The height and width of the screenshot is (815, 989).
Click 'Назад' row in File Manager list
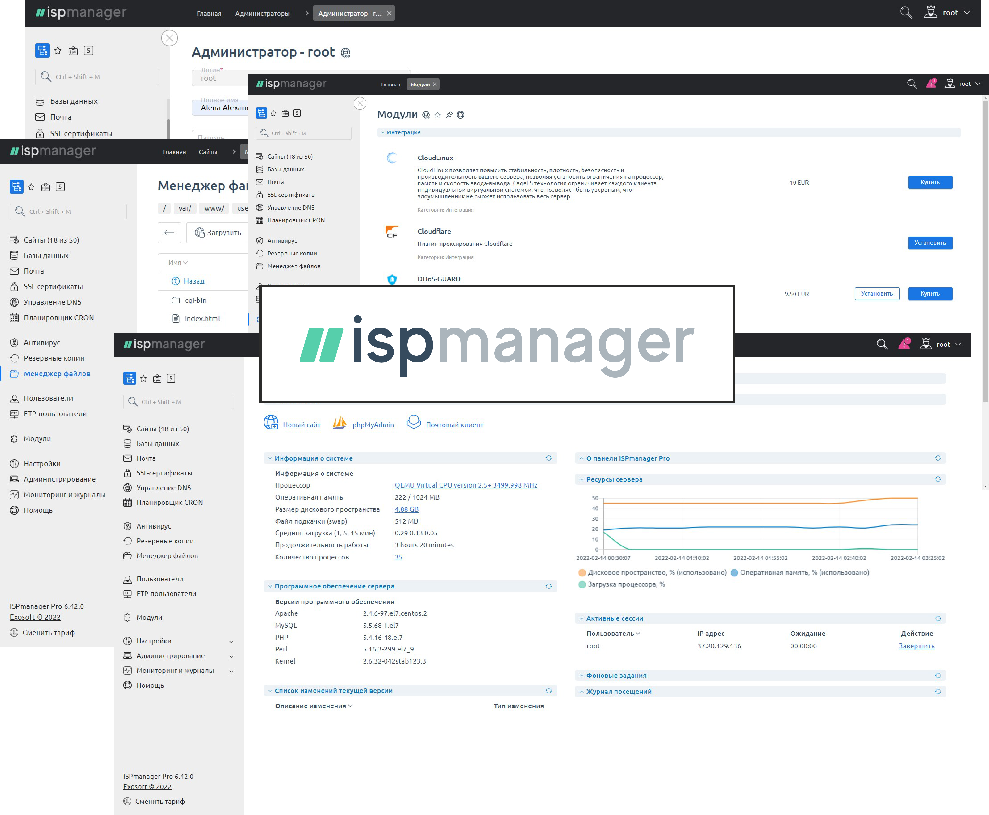(x=188, y=281)
